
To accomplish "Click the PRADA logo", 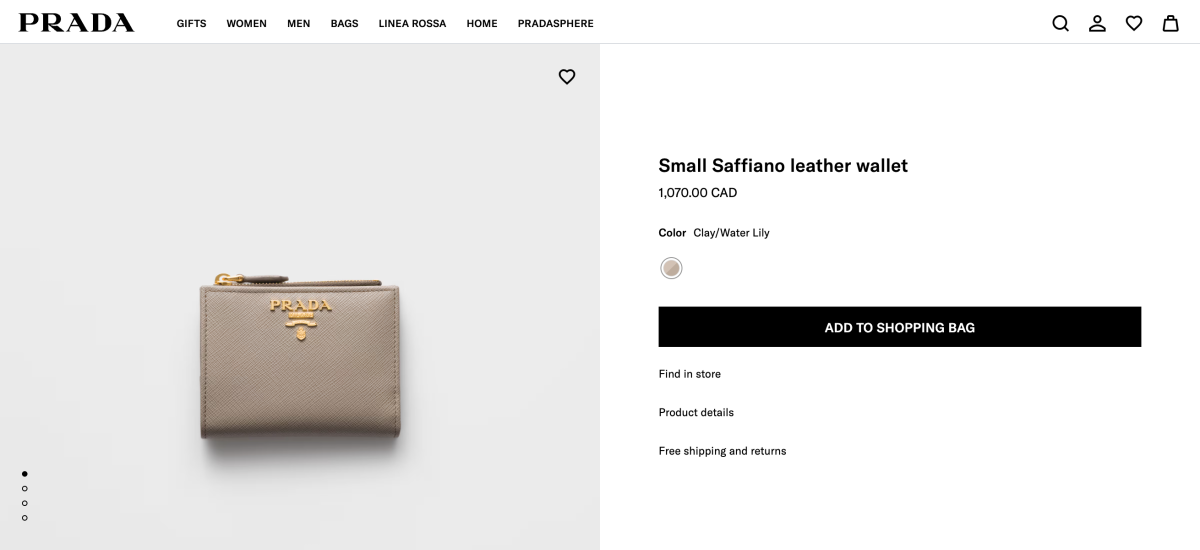I will point(76,23).
